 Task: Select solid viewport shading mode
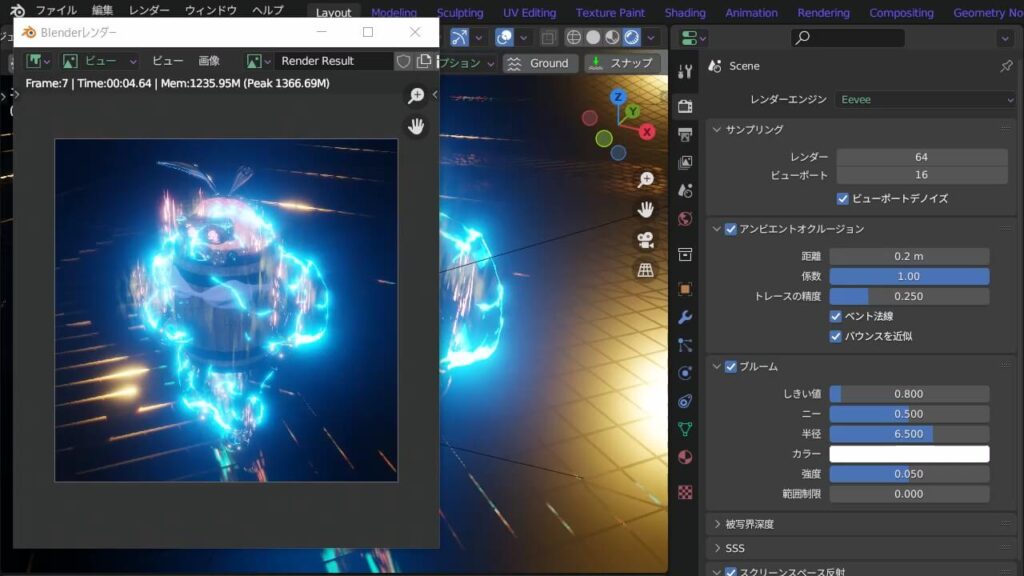point(593,37)
